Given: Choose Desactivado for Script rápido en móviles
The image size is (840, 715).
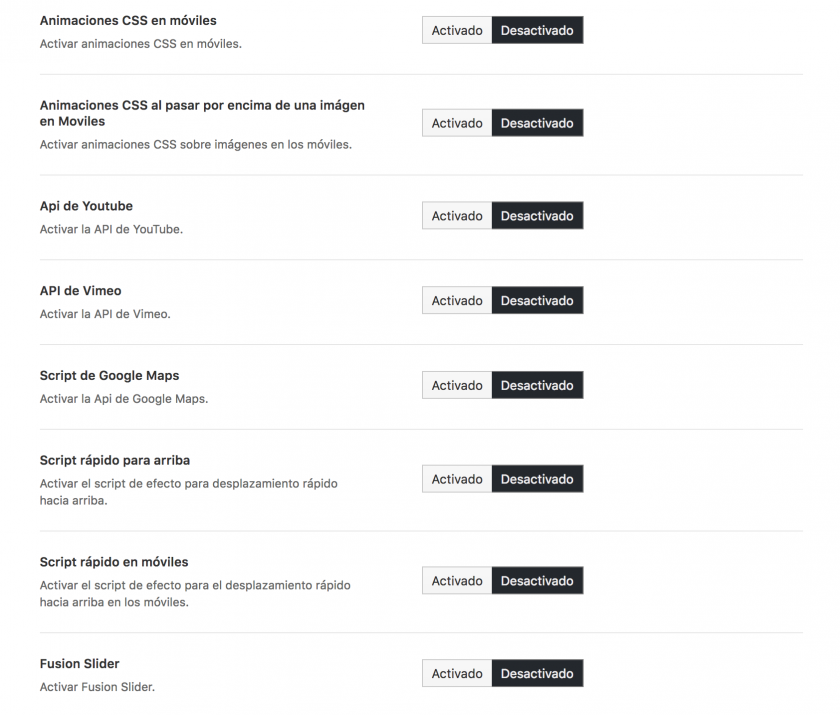Looking at the screenshot, I should 537,581.
